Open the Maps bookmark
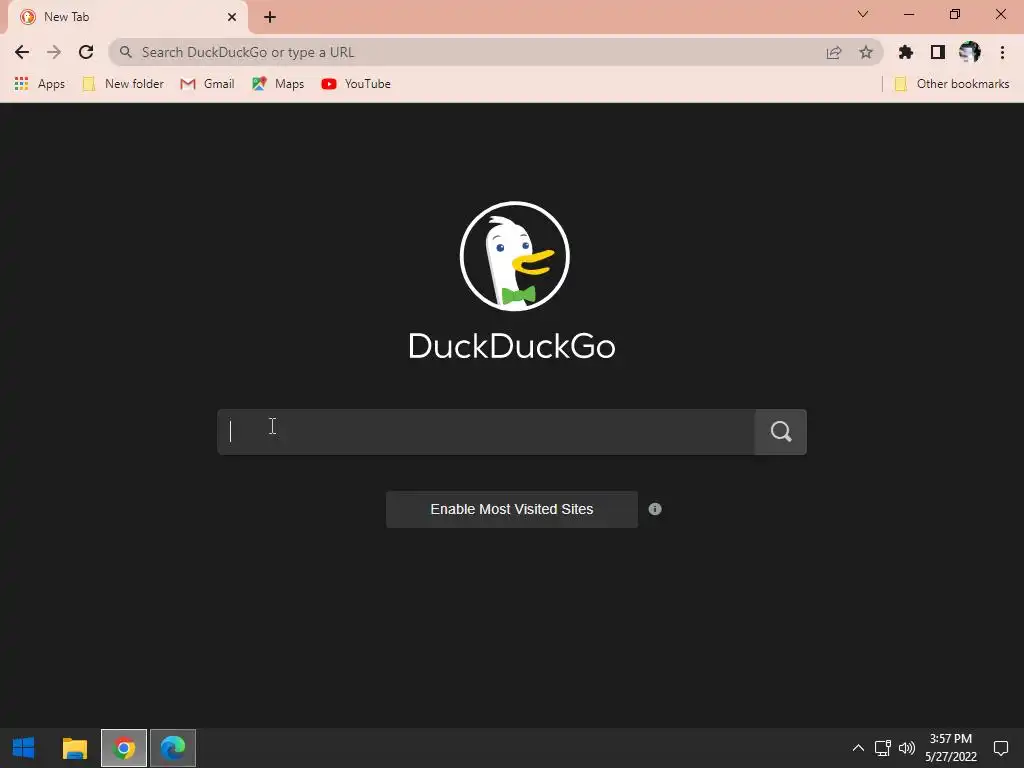This screenshot has width=1024, height=768. pyautogui.click(x=279, y=84)
